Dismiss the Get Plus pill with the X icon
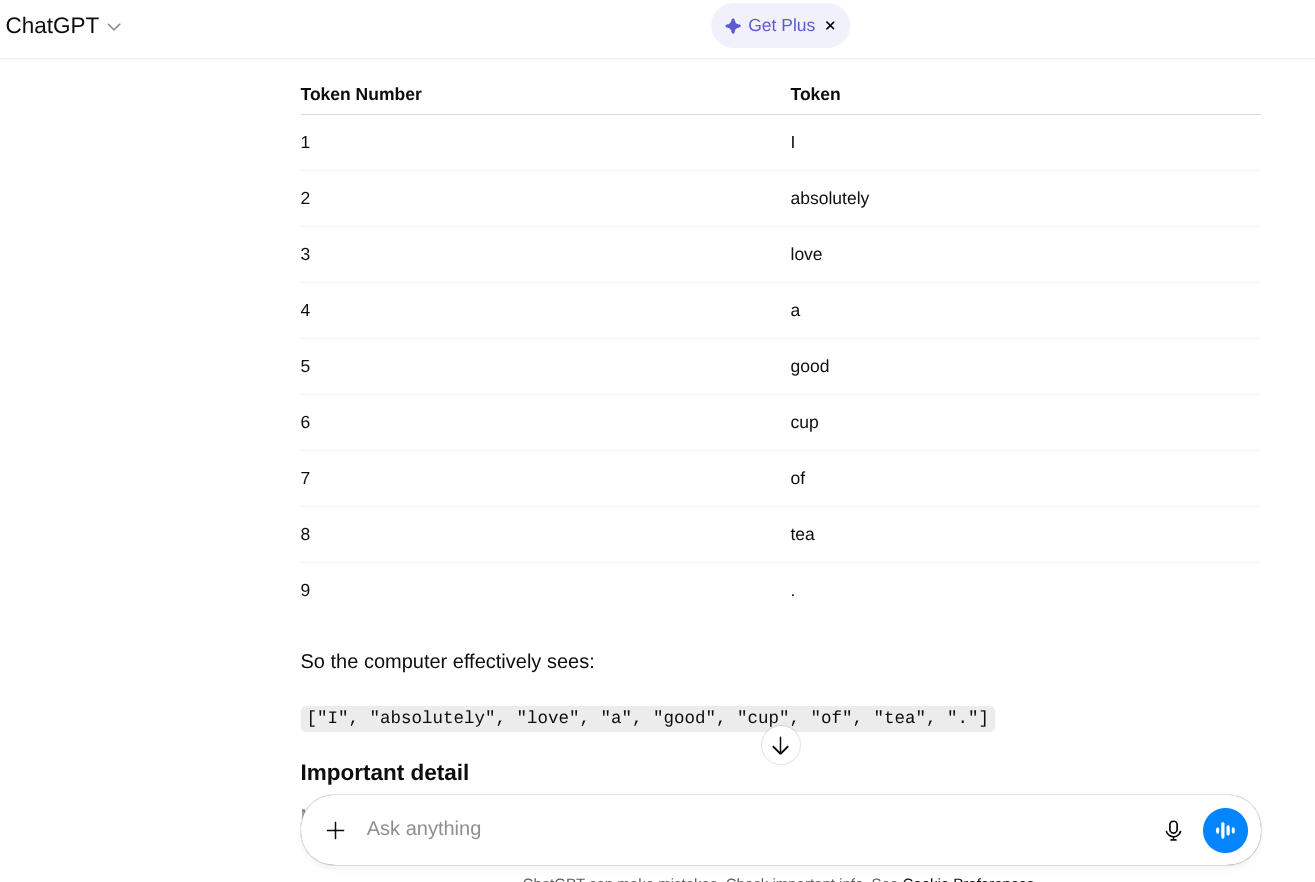This screenshot has height=882, width=1315. coord(830,25)
